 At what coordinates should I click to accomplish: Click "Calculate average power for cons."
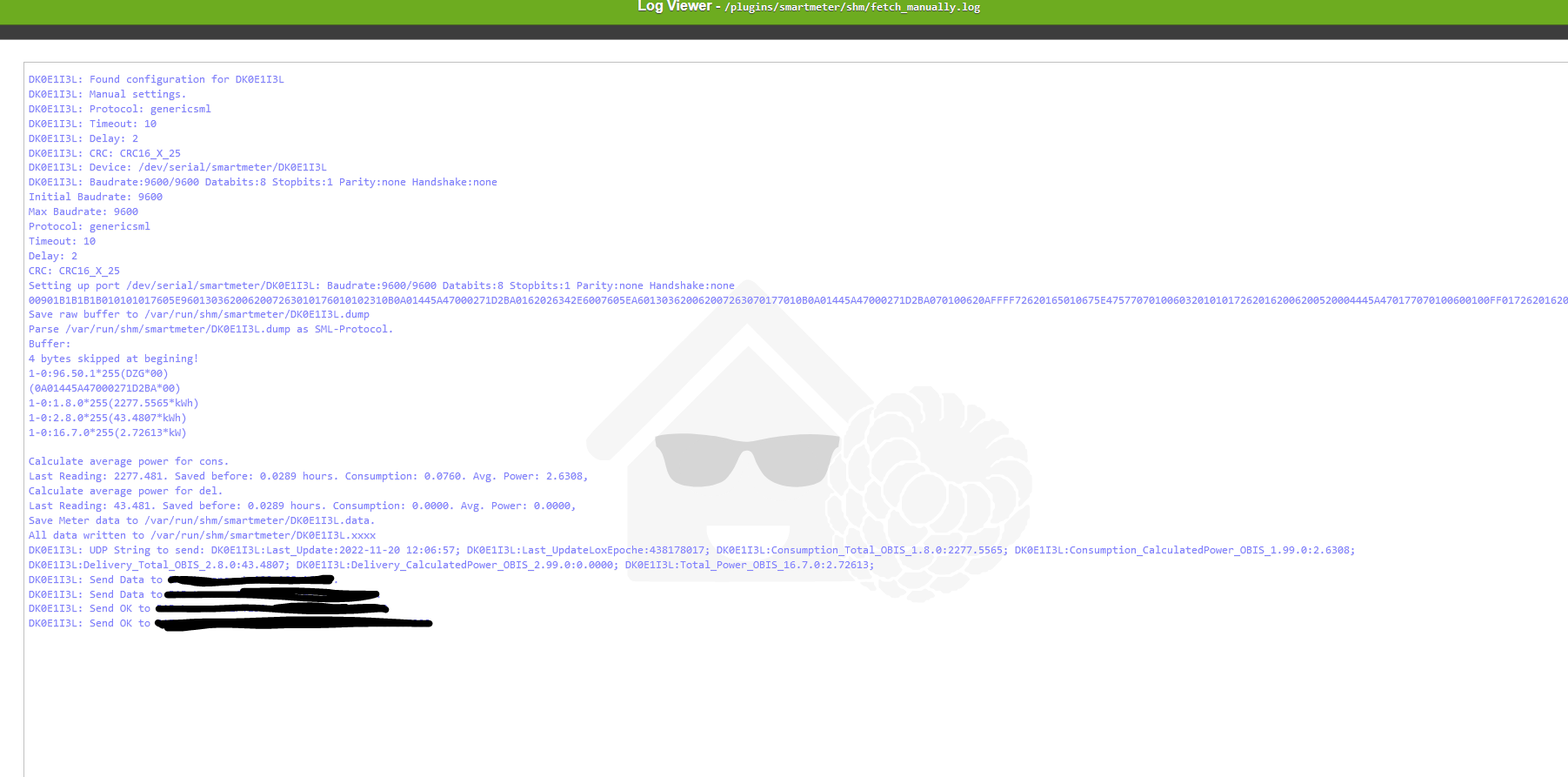coord(129,461)
